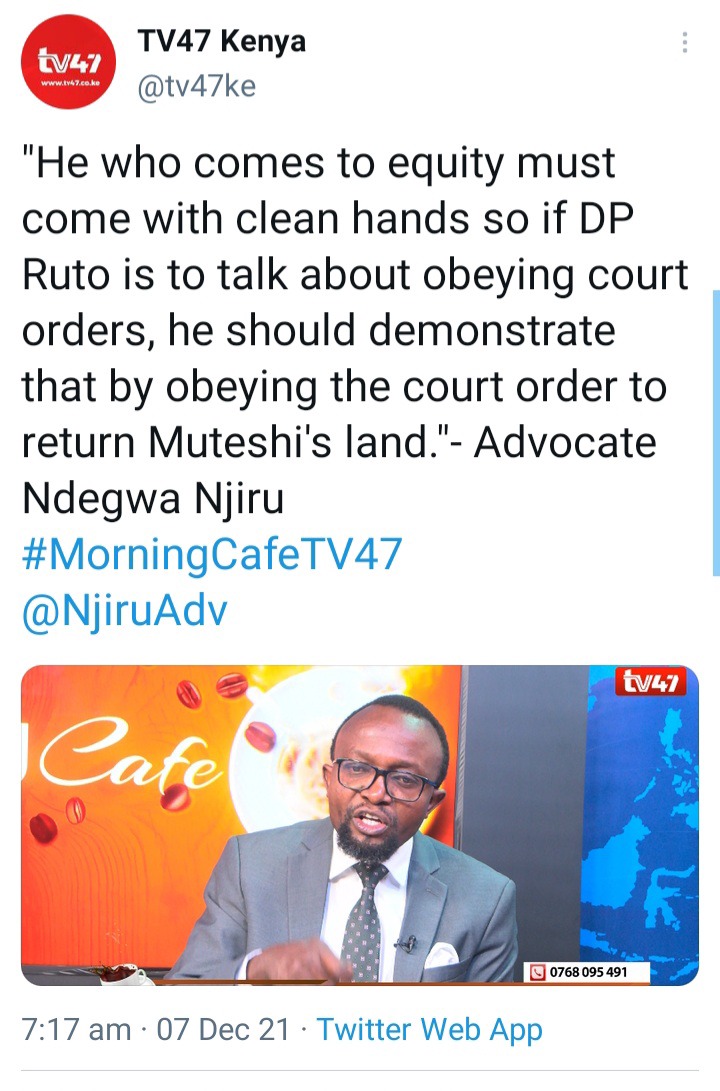The width and height of the screenshot is (720, 1091).
Task: Click the coffee cup in the photo corner
Action: [122, 974]
